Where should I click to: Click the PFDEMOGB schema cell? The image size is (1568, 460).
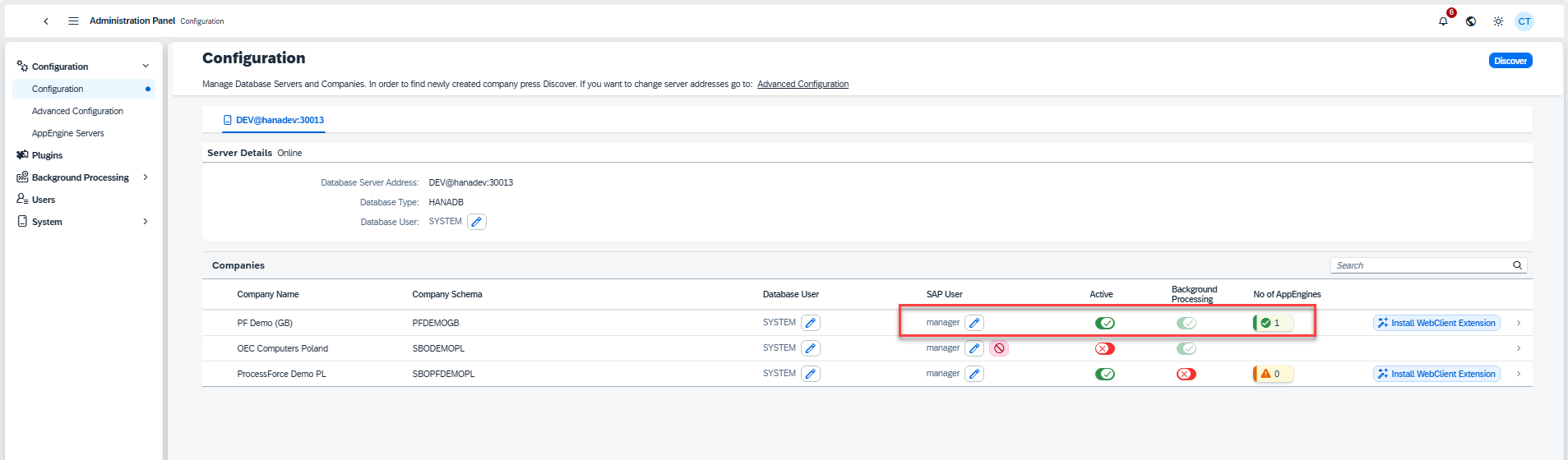tap(436, 323)
